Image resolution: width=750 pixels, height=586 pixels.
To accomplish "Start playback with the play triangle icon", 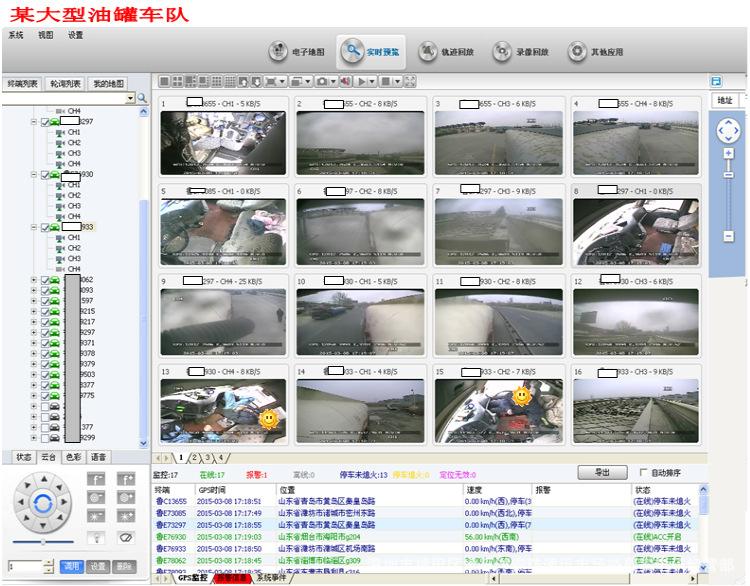I will (362, 81).
